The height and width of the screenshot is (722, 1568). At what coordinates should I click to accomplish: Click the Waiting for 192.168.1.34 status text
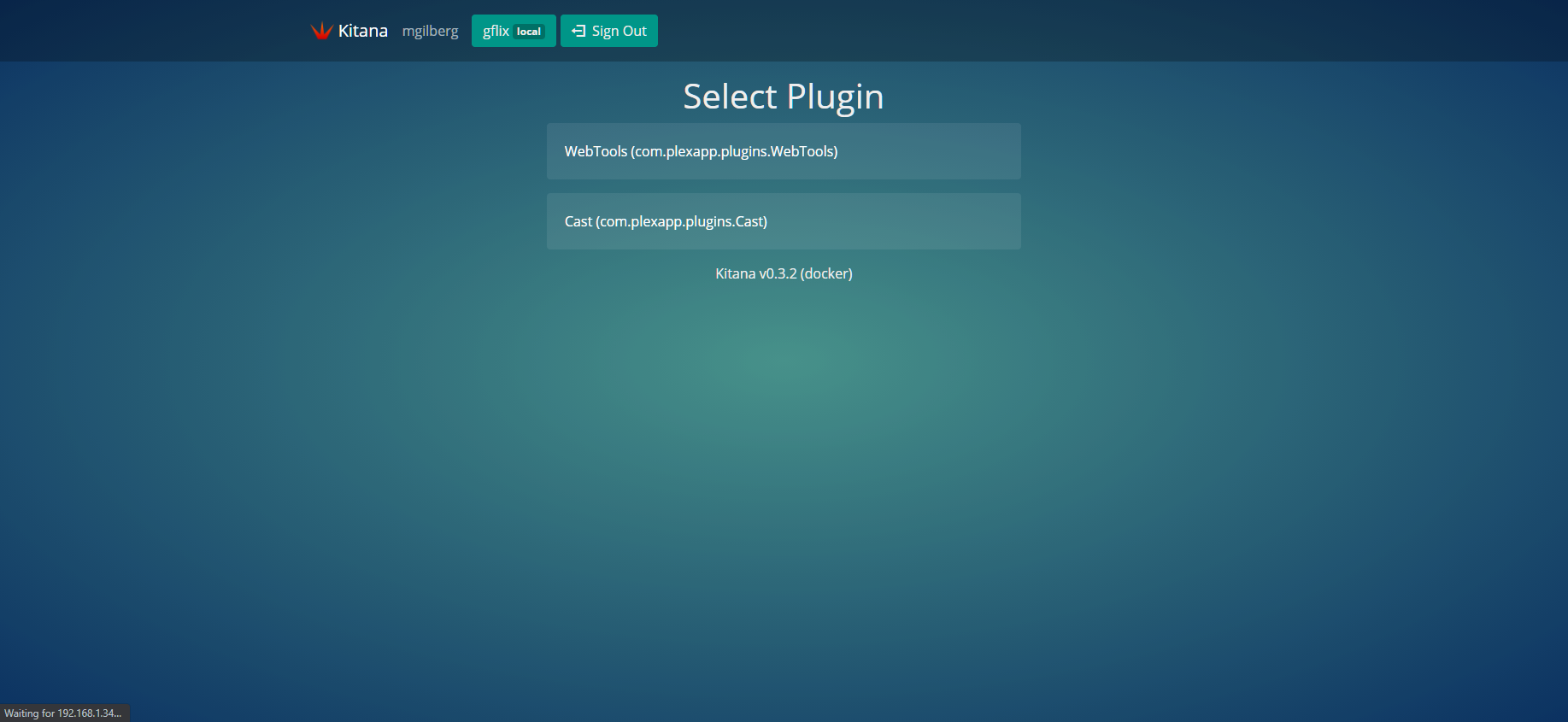tap(63, 713)
